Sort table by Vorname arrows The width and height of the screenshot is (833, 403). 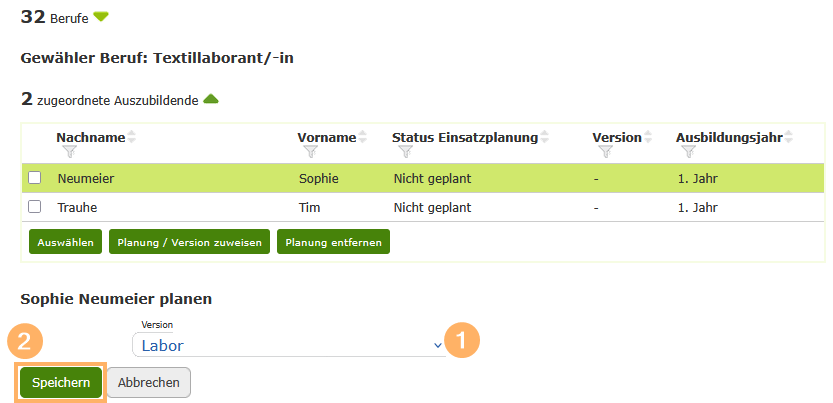point(363,137)
